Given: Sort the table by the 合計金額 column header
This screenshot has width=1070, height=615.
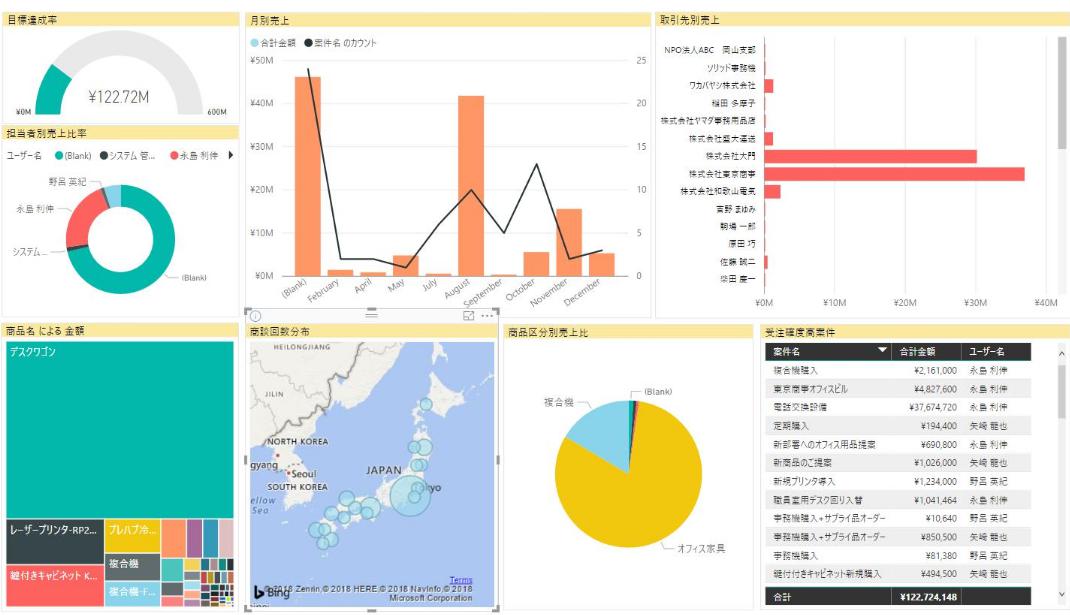Looking at the screenshot, I should coord(917,352).
